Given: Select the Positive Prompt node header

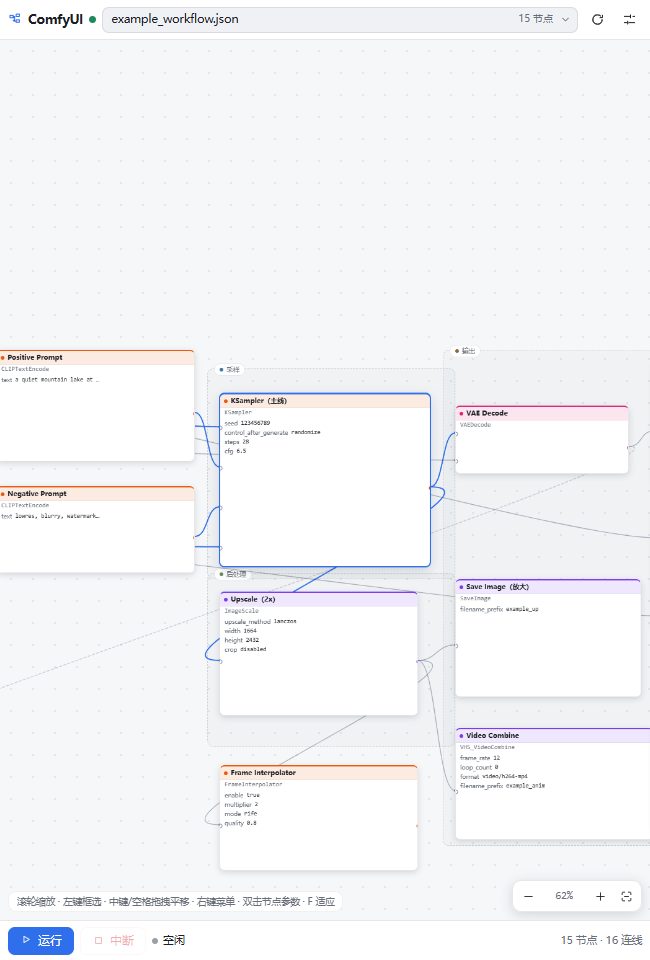Looking at the screenshot, I should tap(97, 358).
